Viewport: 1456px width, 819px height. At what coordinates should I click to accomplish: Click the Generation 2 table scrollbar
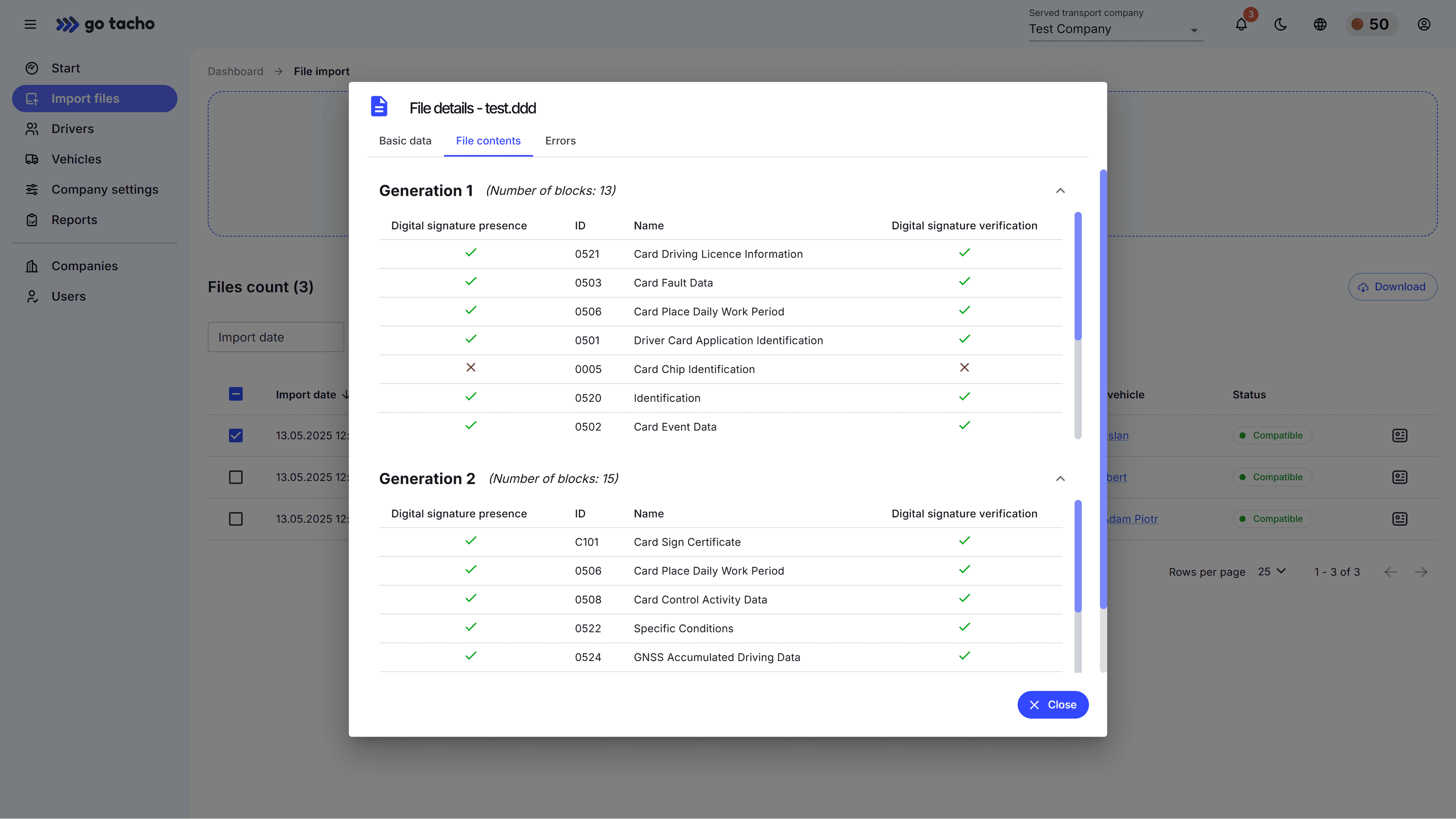pos(1078,556)
